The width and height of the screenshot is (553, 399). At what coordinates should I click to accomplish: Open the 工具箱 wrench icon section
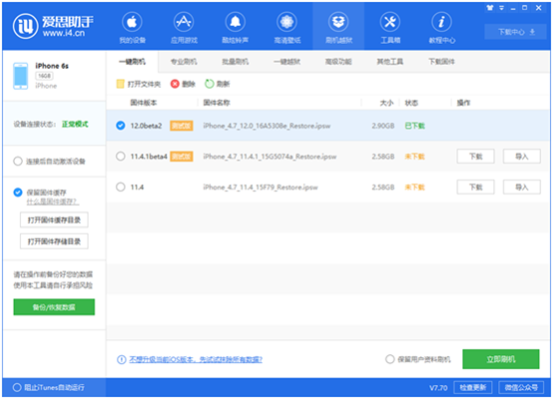(390, 28)
